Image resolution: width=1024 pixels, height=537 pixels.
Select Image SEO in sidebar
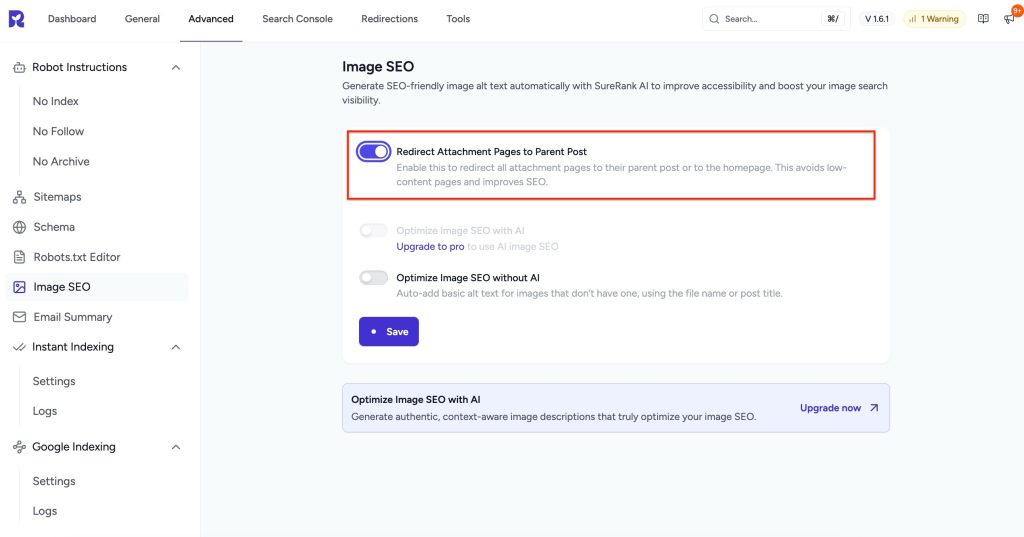(x=97, y=287)
